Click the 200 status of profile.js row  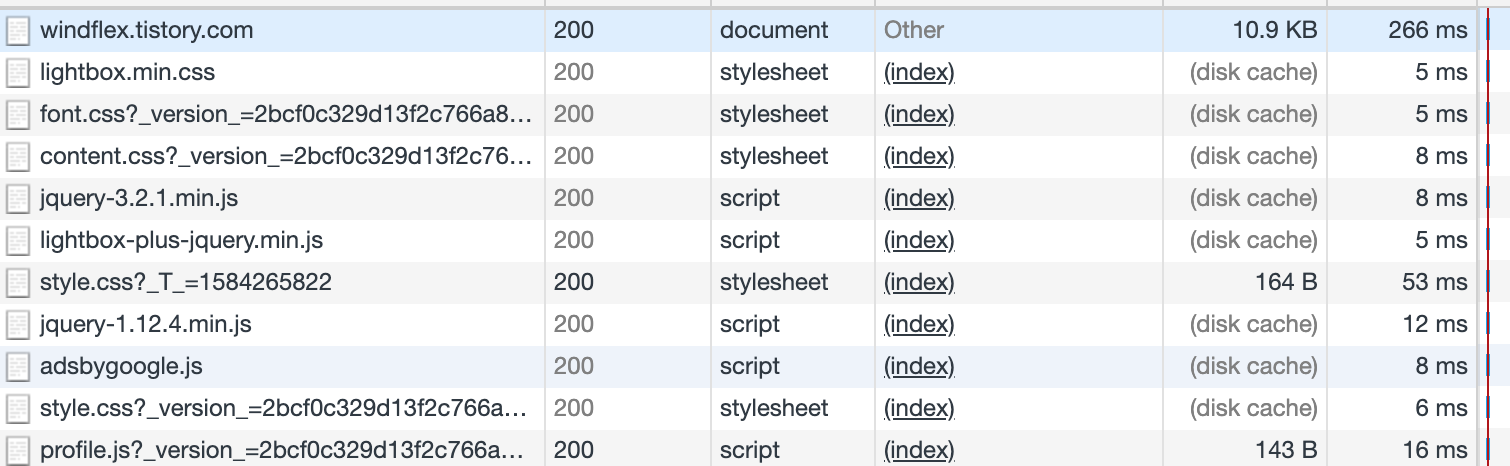[574, 451]
